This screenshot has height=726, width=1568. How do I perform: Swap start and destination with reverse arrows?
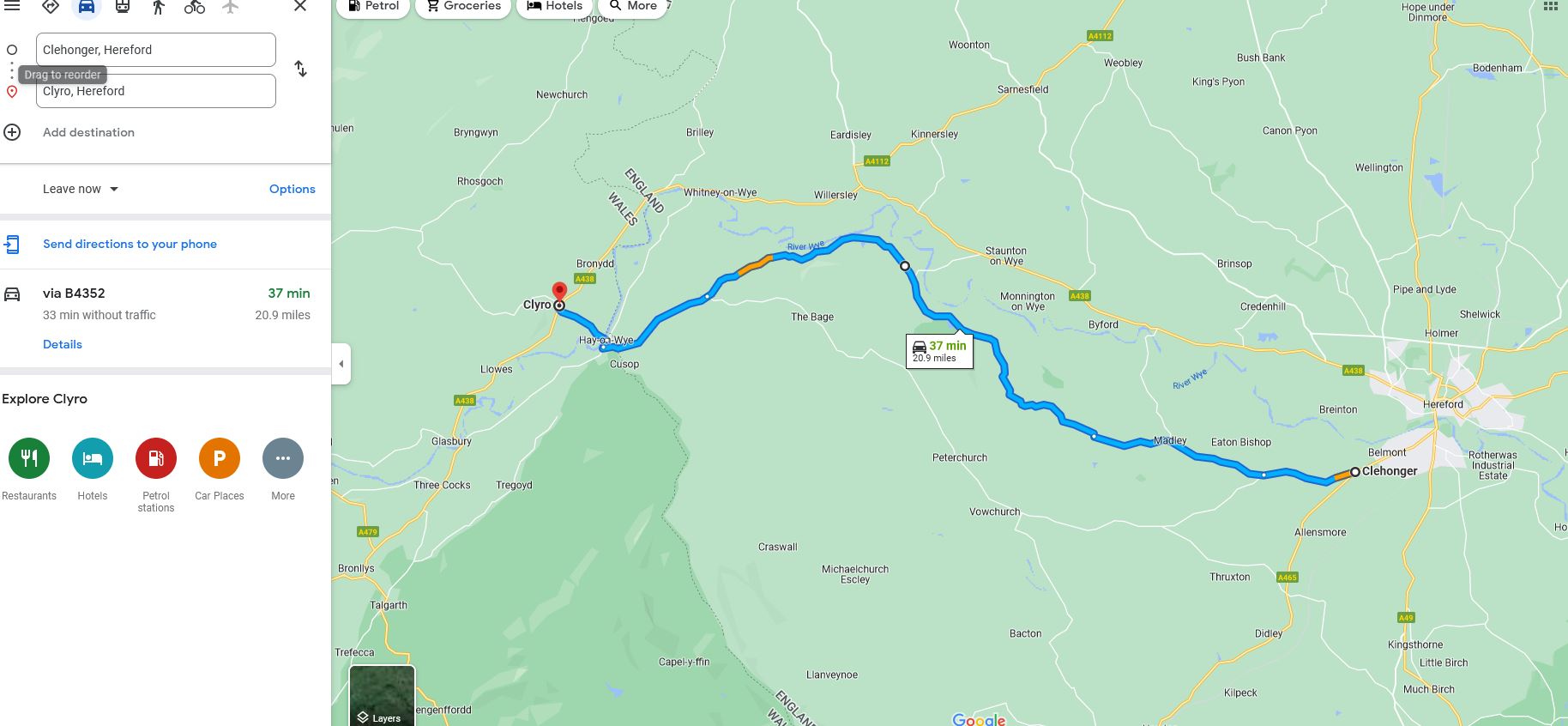(300, 69)
